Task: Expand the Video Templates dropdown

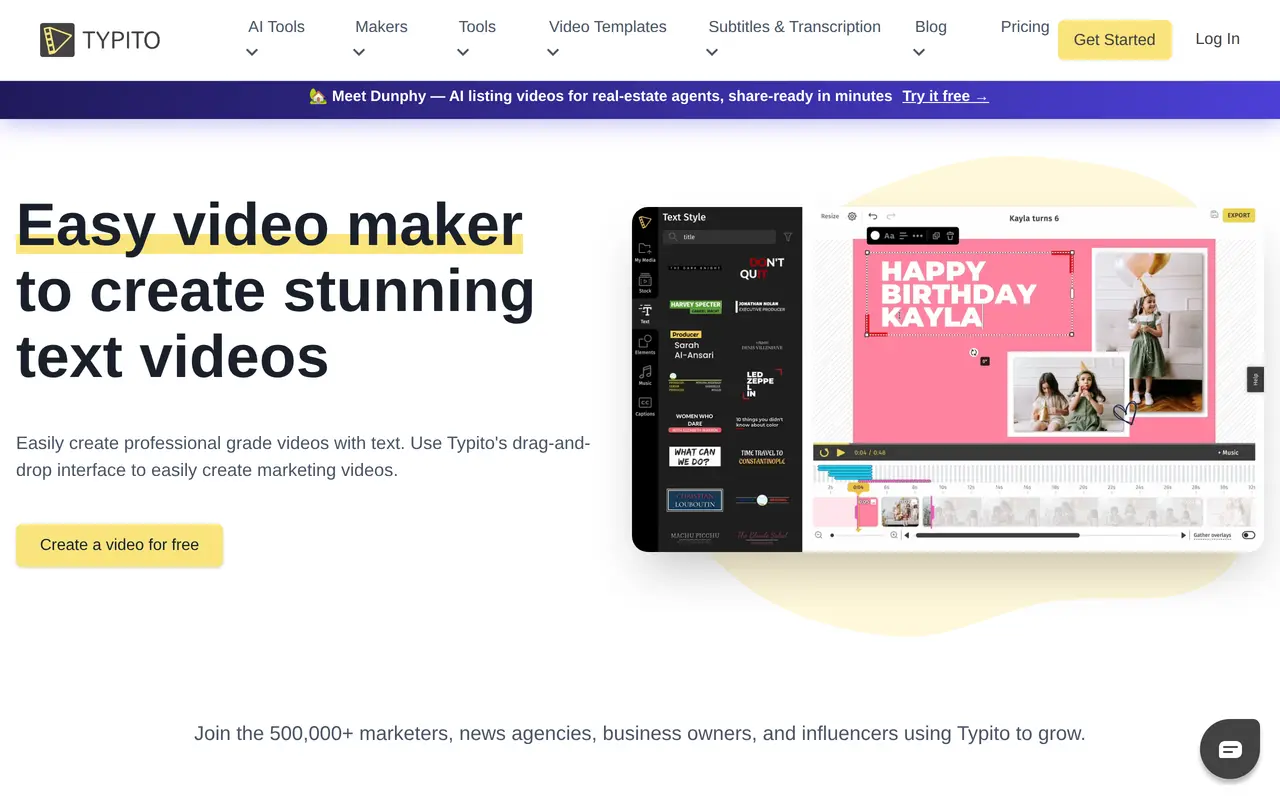Action: click(607, 39)
